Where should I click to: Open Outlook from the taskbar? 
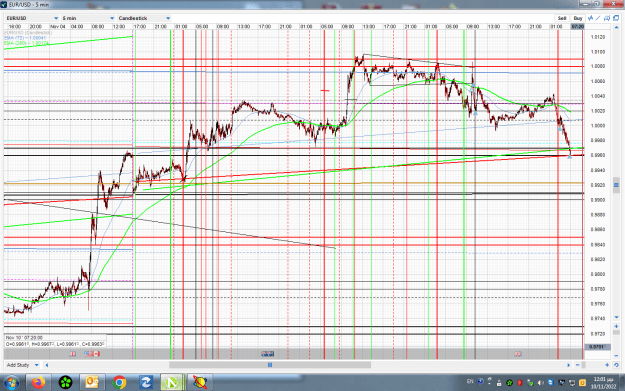[x=92, y=383]
